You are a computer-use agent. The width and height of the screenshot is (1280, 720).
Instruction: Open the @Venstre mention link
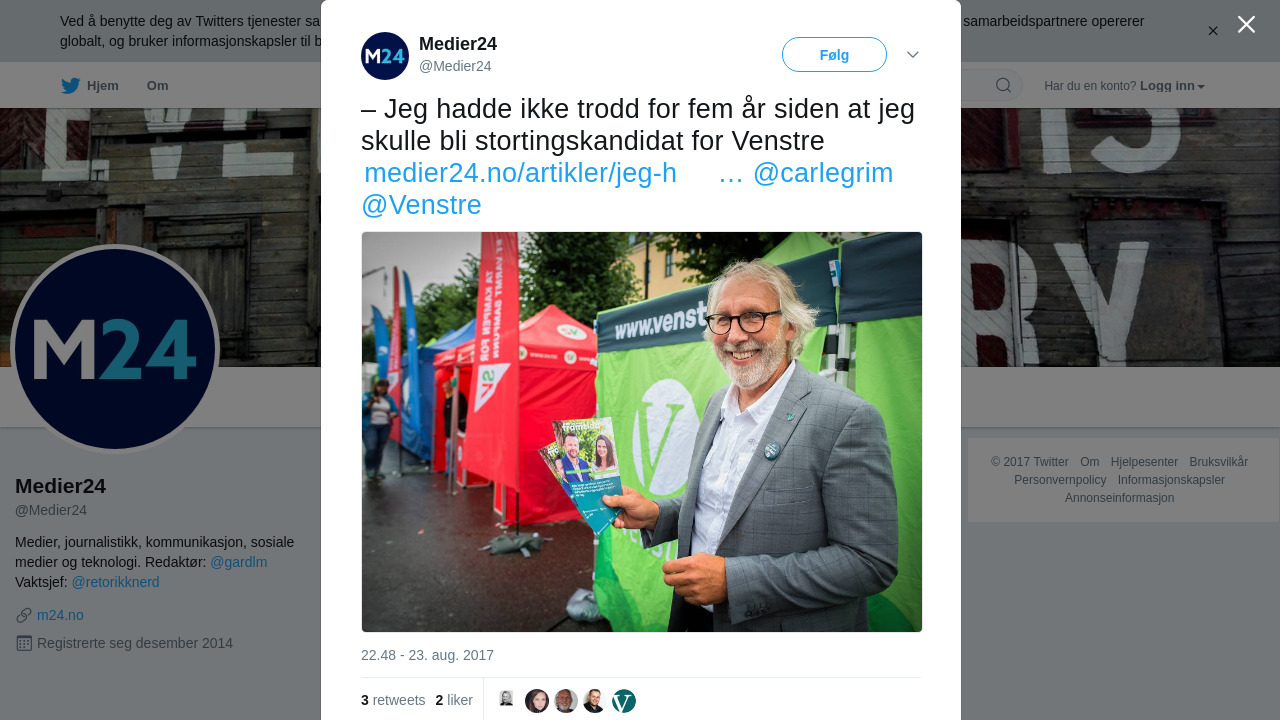(421, 205)
